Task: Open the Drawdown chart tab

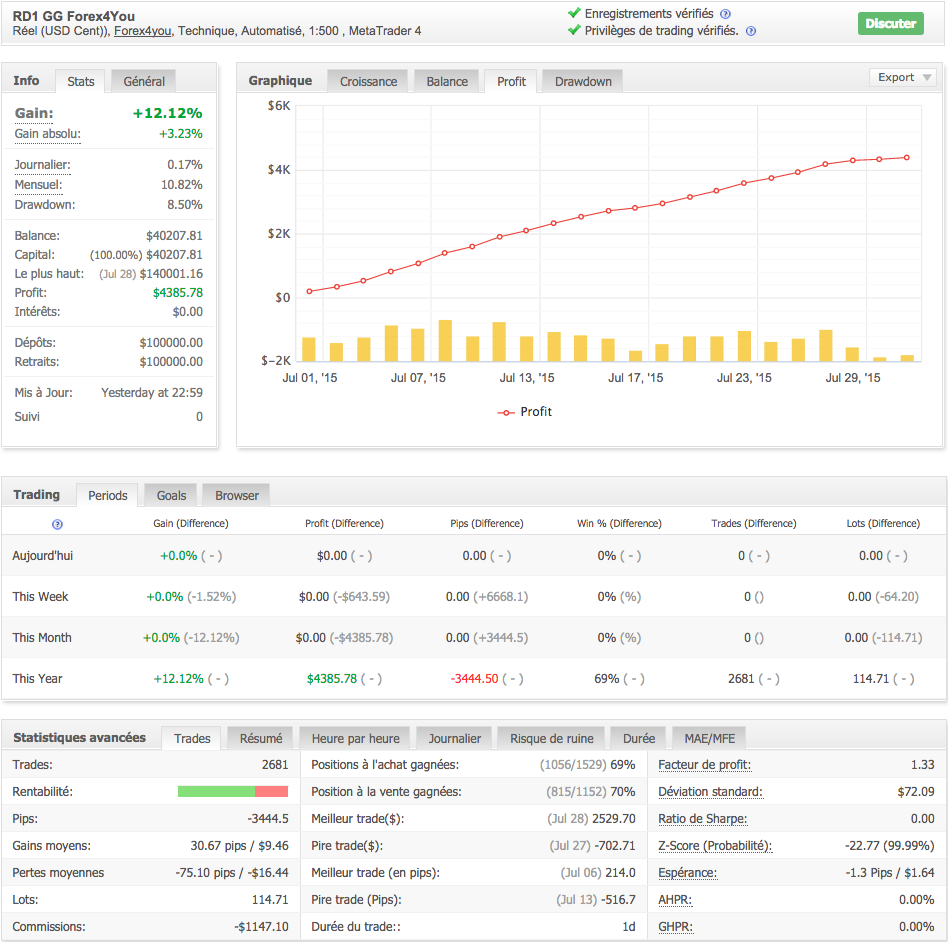Action: [583, 82]
